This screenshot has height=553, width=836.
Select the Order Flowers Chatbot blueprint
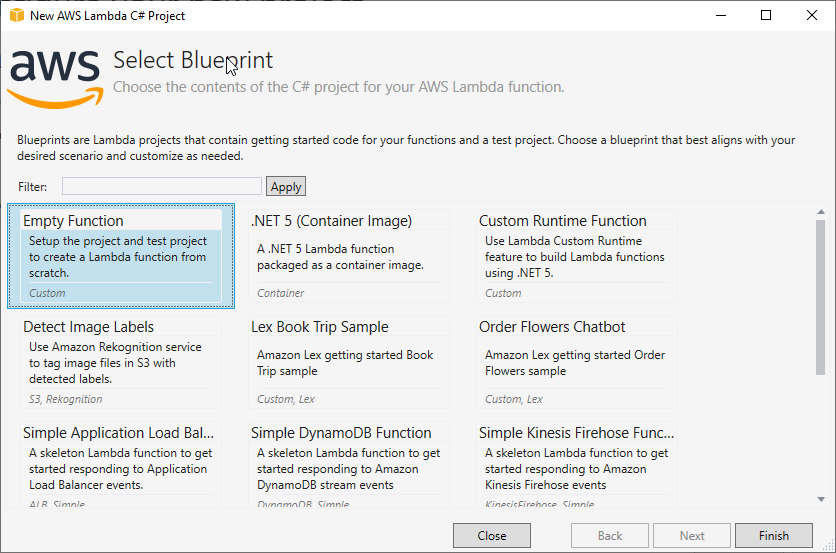click(x=577, y=362)
